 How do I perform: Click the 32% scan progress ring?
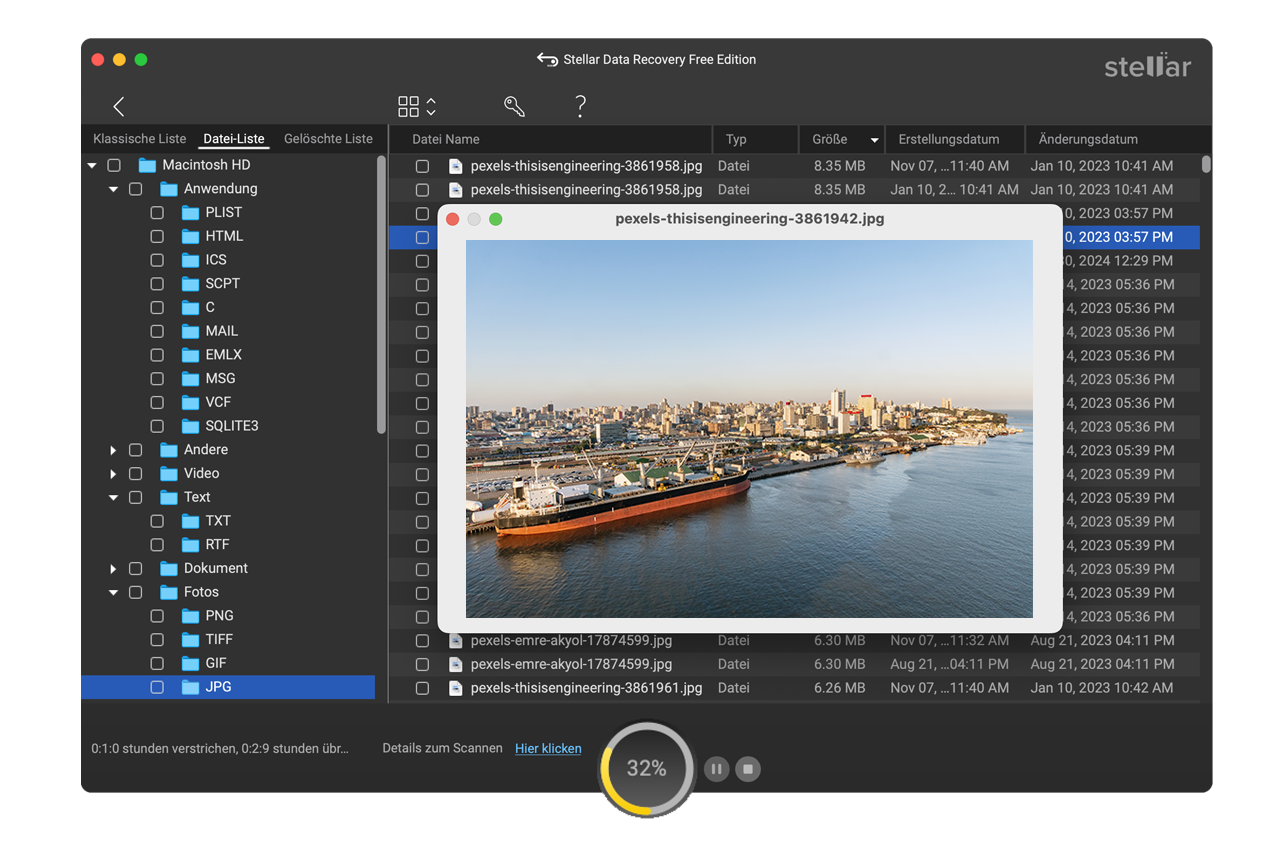(x=646, y=768)
